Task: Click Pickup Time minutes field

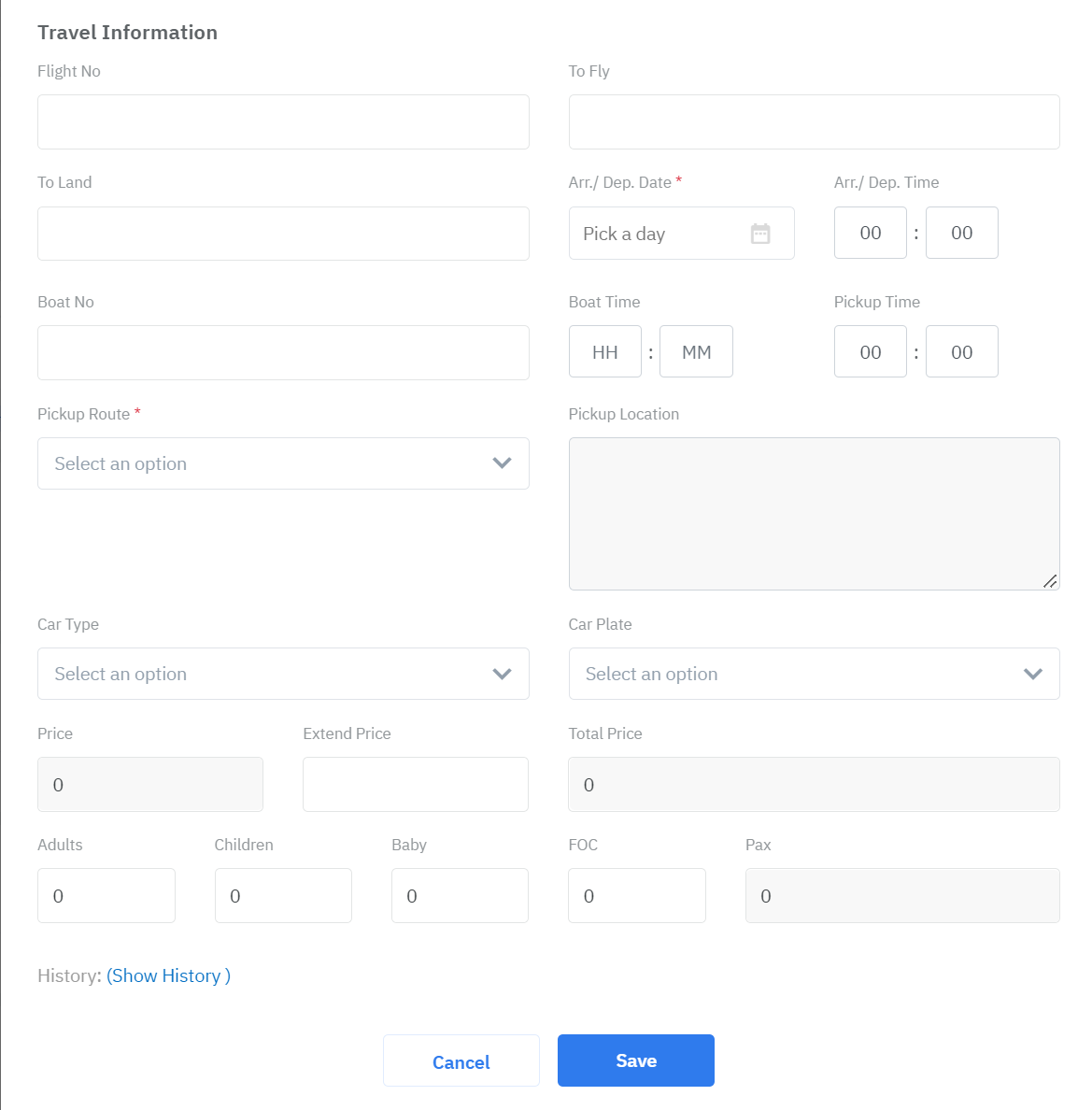Action: click(961, 352)
